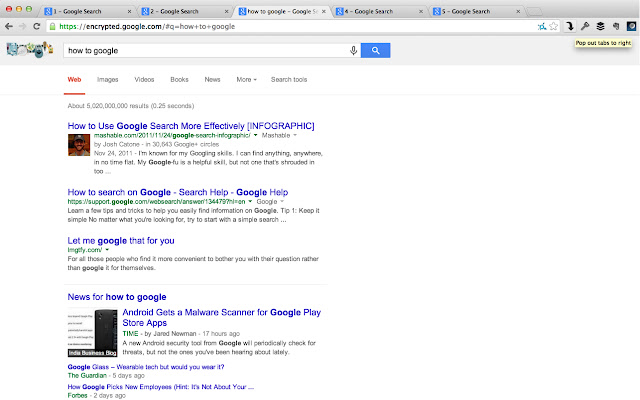The height and width of the screenshot is (400, 640).
Task: Click the hand-shaped extension icon in toolbar
Action: coord(616,27)
